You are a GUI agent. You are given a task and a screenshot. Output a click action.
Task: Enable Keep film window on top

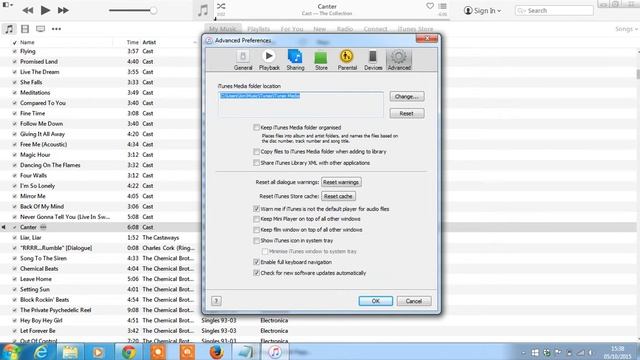coord(256,230)
